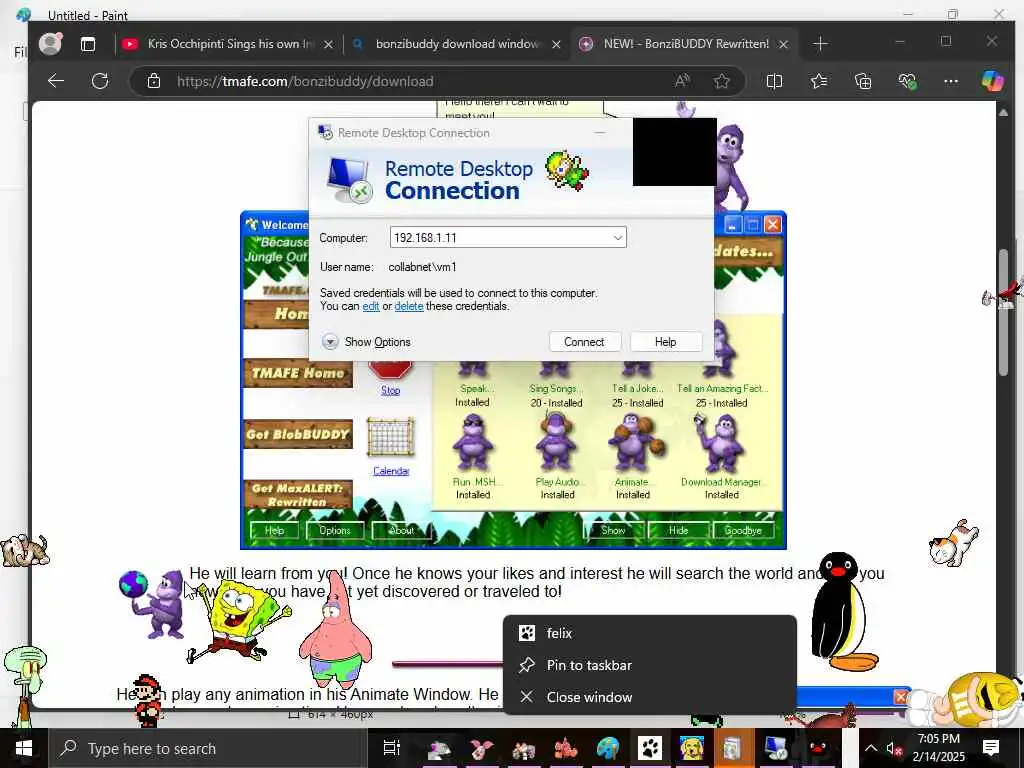Viewport: 1024px width, 768px height.
Task: Click the Connect button
Action: pyautogui.click(x=584, y=342)
